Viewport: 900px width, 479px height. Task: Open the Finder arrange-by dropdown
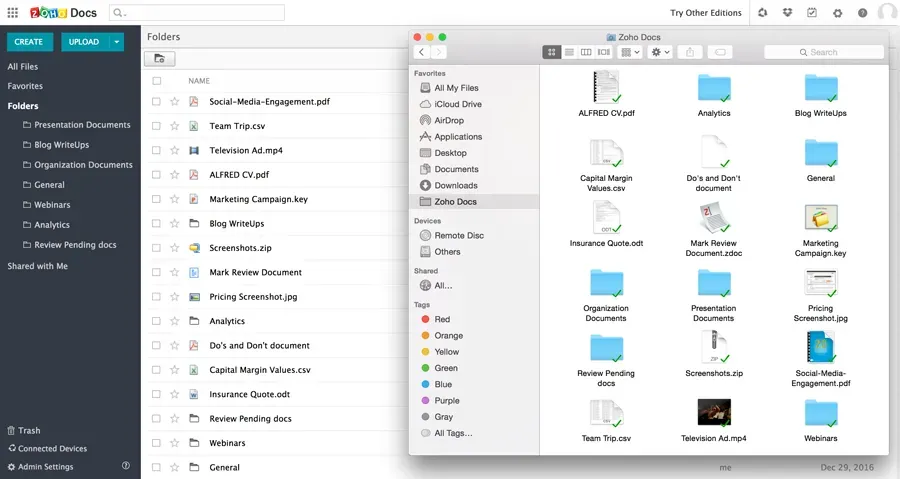[x=630, y=52]
